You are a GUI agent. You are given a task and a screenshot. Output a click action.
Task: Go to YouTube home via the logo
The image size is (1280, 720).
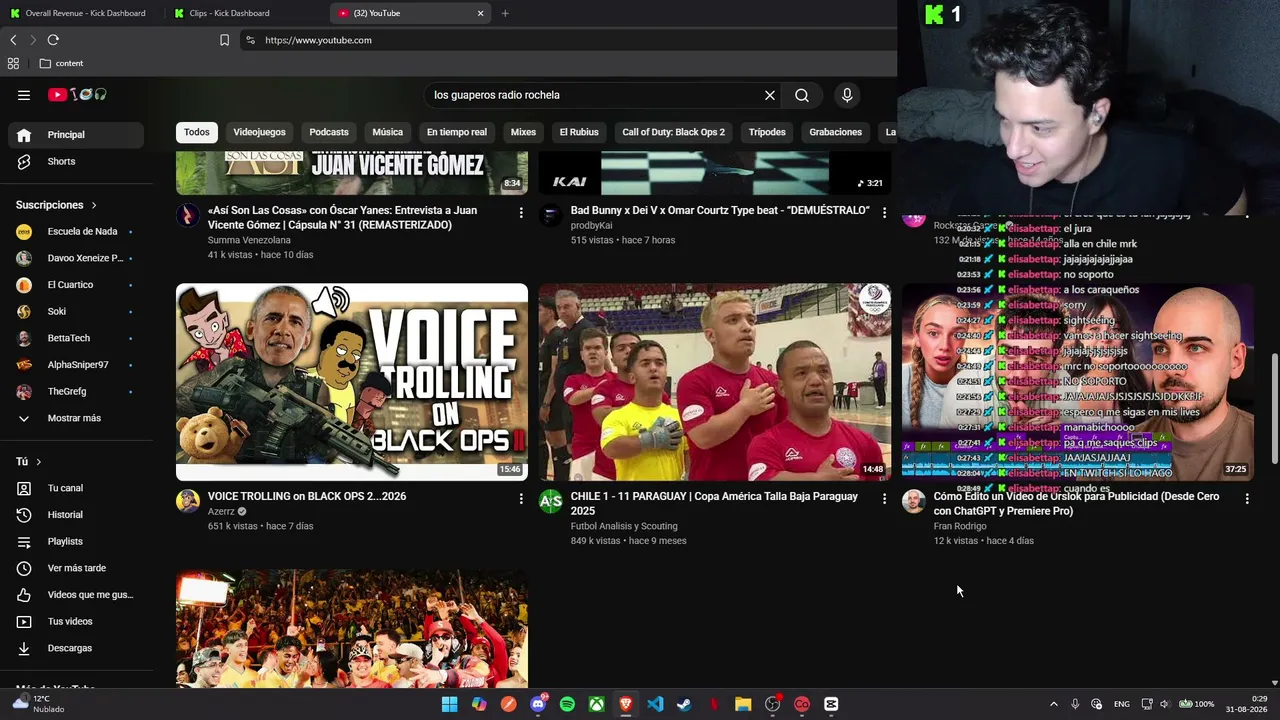click(77, 95)
